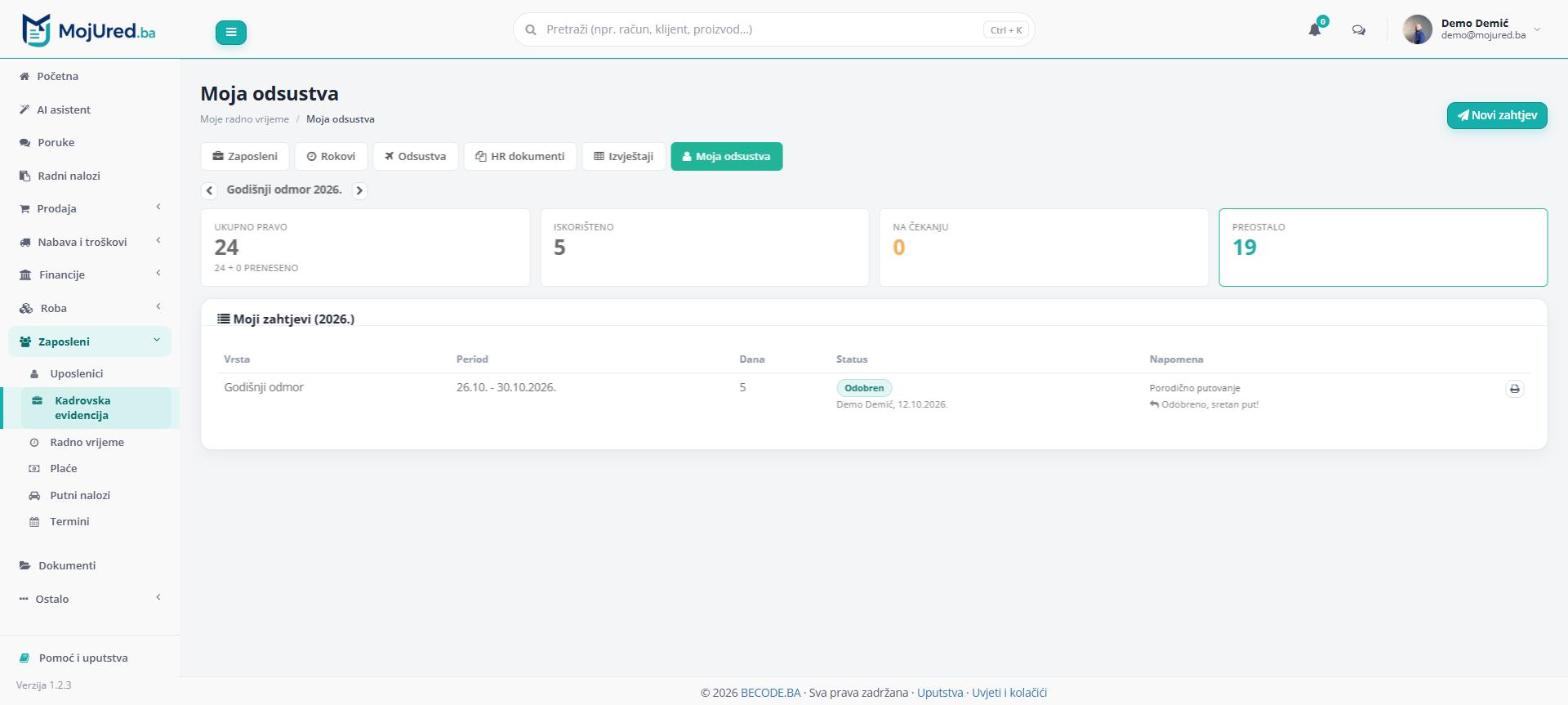Open Poruke in sidebar
The image size is (1568, 705).
pos(90,142)
